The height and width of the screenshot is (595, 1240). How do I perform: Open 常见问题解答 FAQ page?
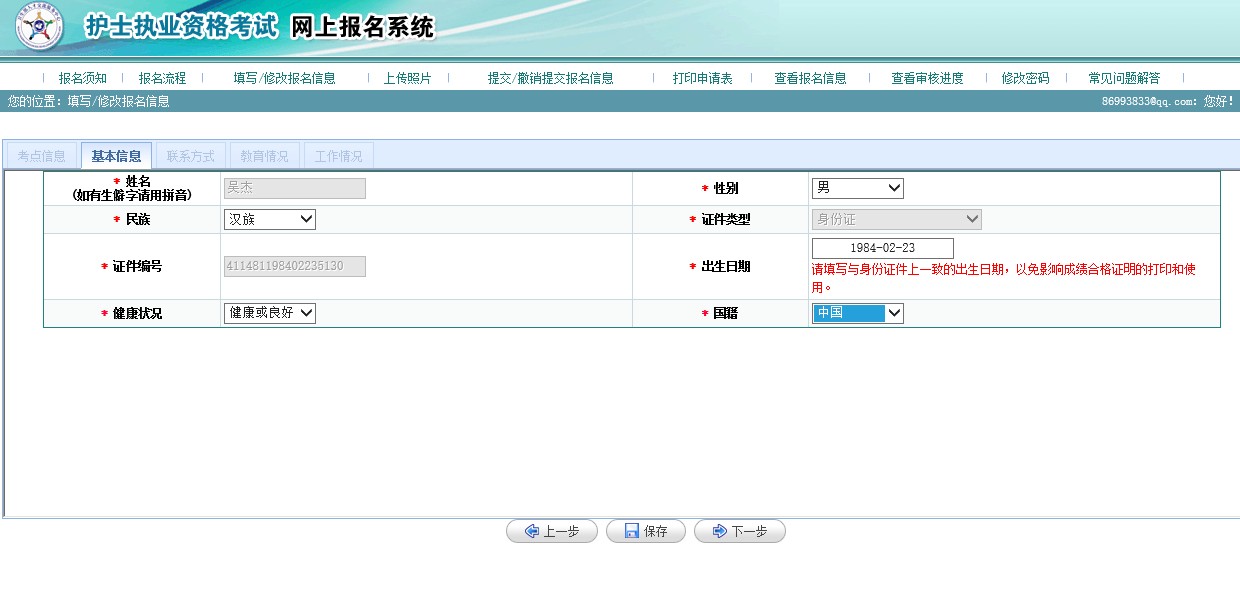tap(1124, 78)
